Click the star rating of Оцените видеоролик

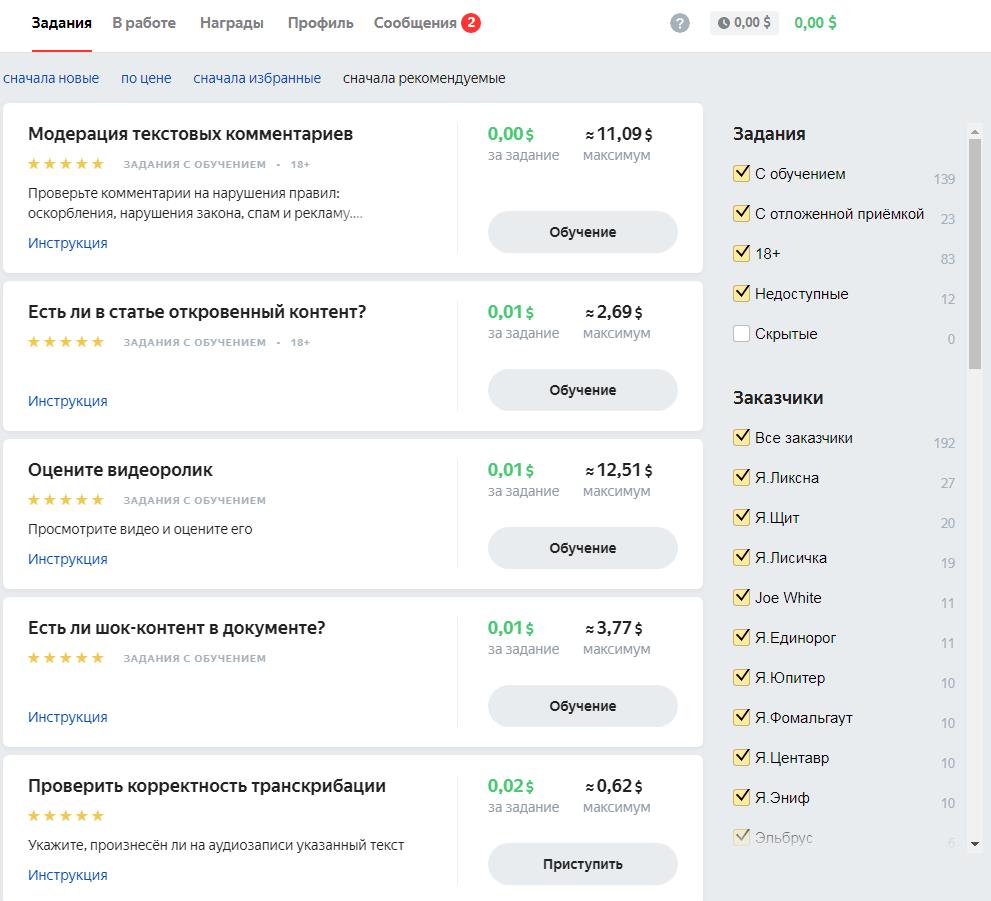pyautogui.click(x=66, y=500)
